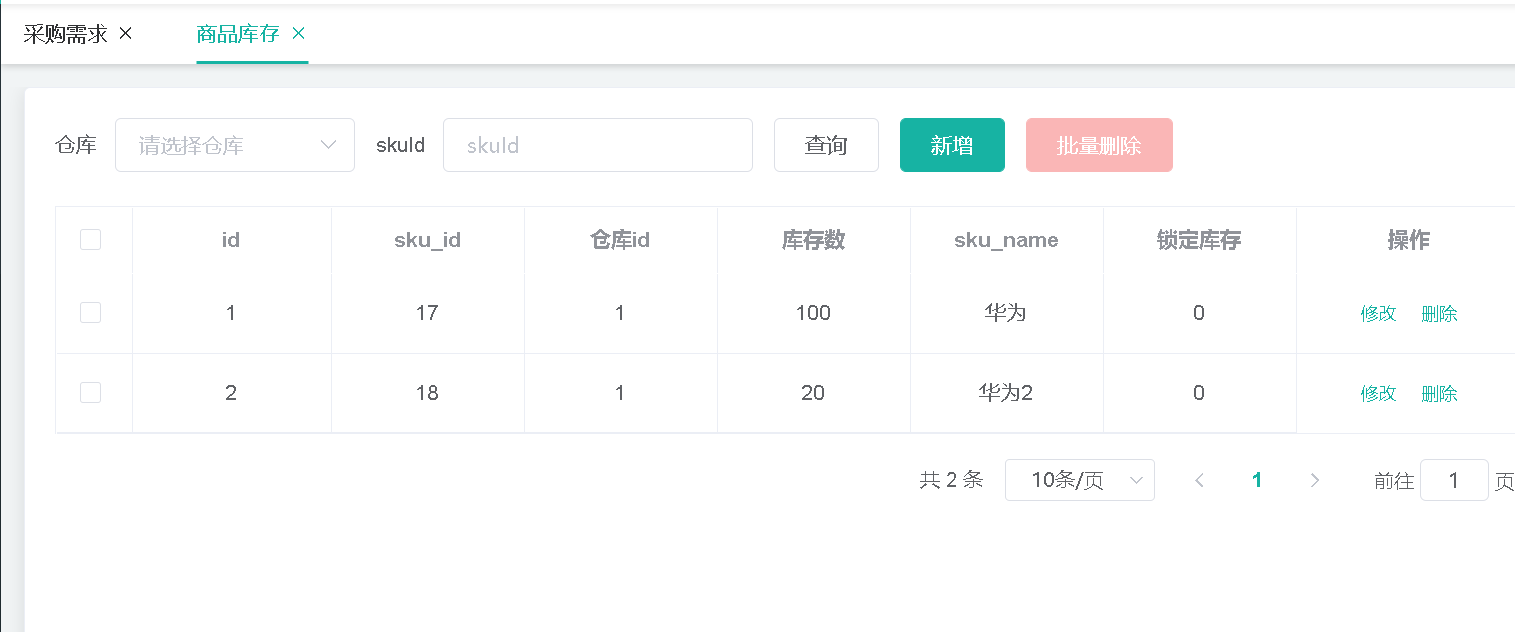Image resolution: width=1515 pixels, height=632 pixels.
Task: Click the previous page arrow
Action: [x=1199, y=480]
